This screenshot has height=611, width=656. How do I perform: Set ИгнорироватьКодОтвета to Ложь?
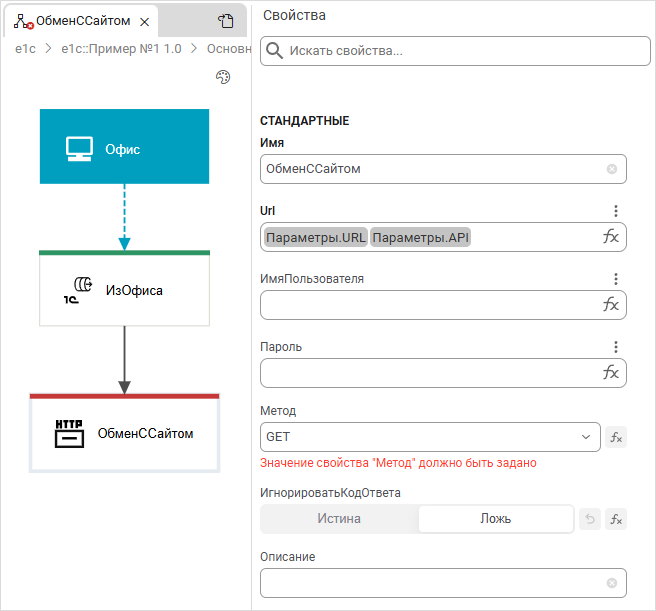[495, 519]
